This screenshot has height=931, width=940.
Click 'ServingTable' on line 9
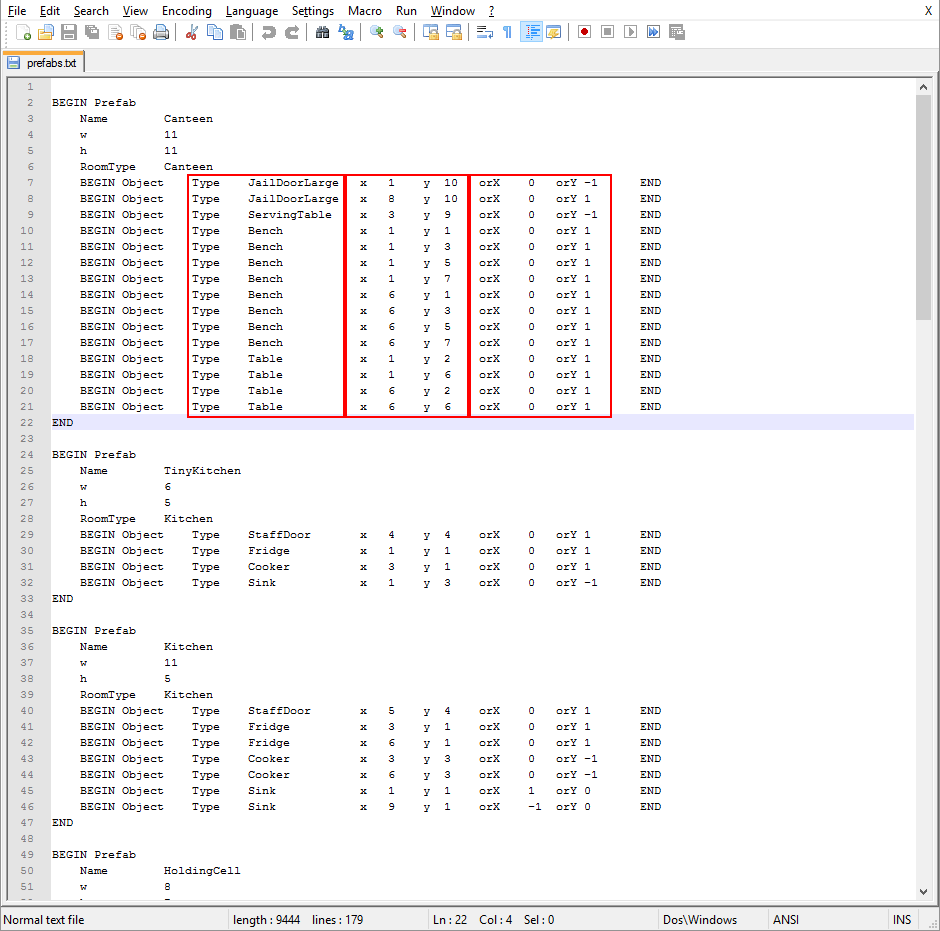pos(290,215)
